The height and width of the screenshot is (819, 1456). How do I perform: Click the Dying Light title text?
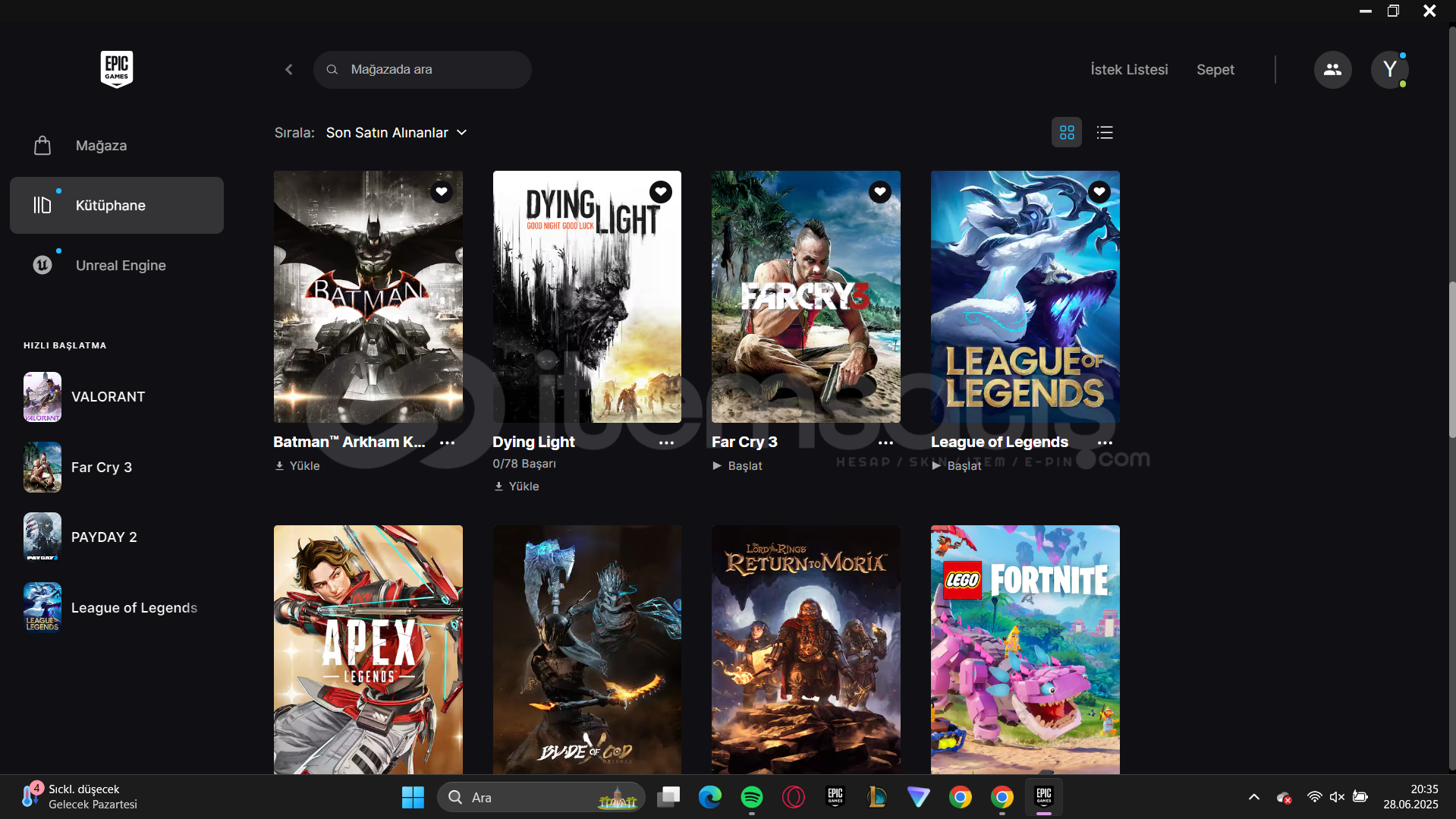(x=534, y=443)
